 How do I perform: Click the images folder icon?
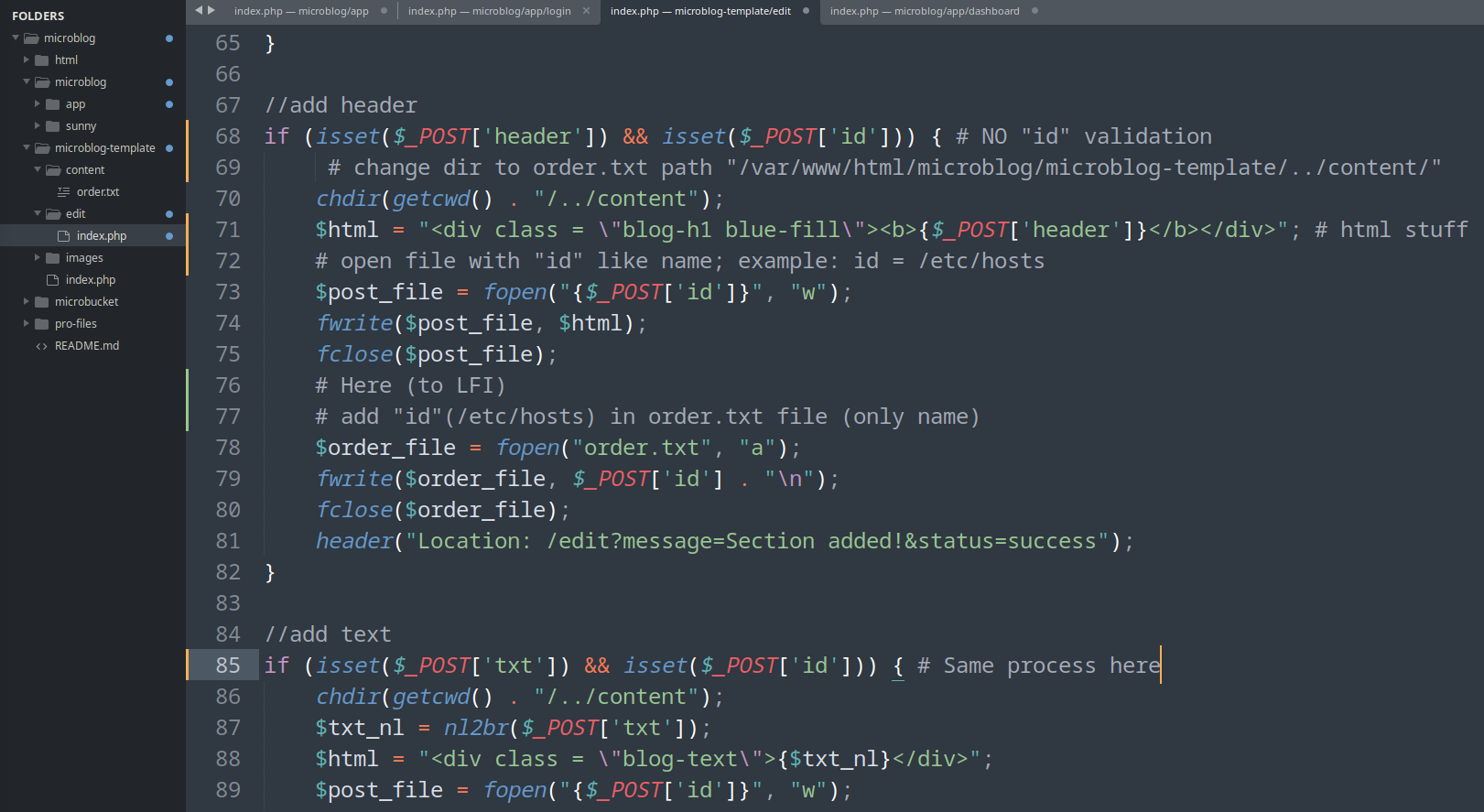[53, 258]
